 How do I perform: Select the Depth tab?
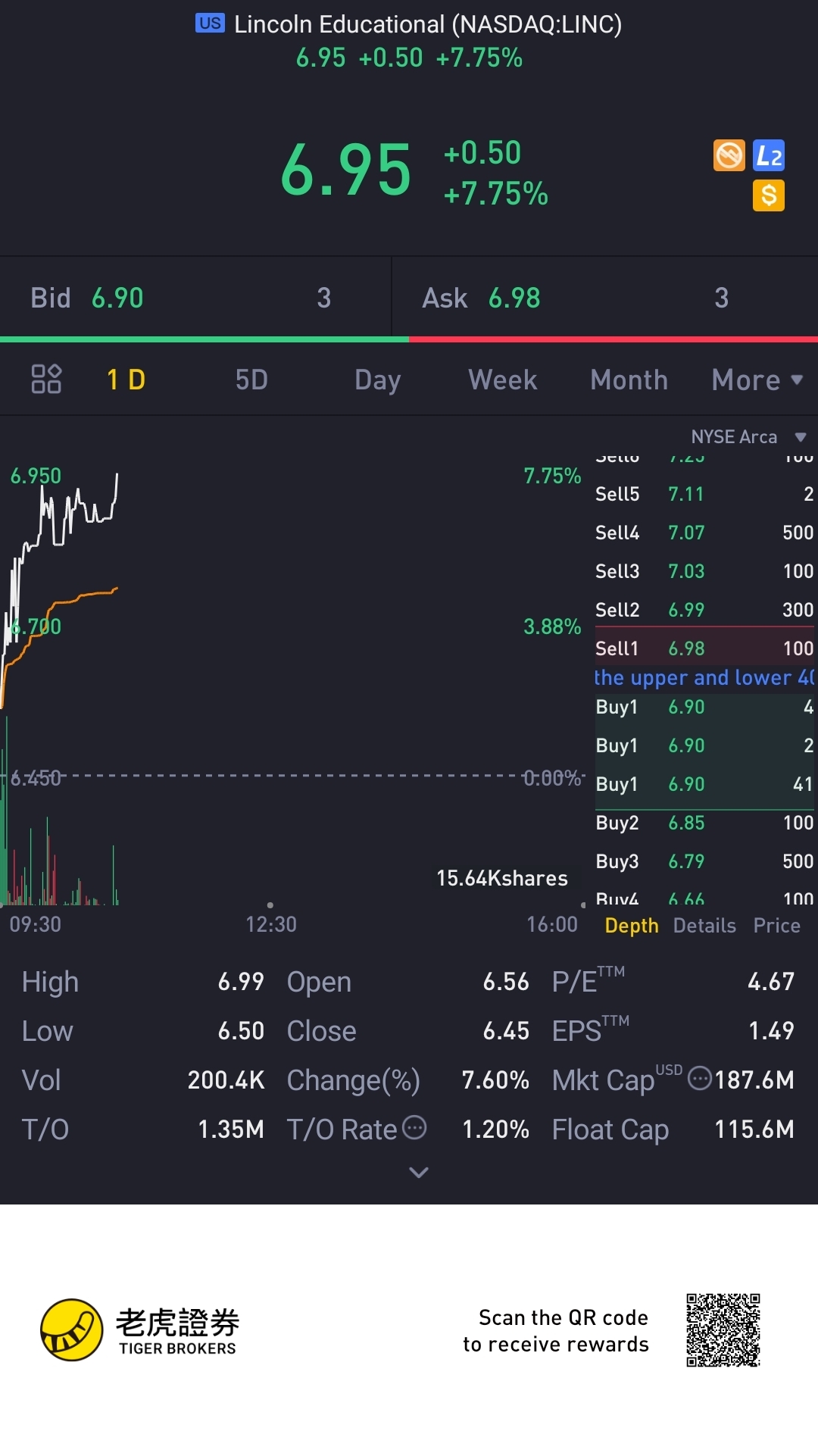click(632, 926)
